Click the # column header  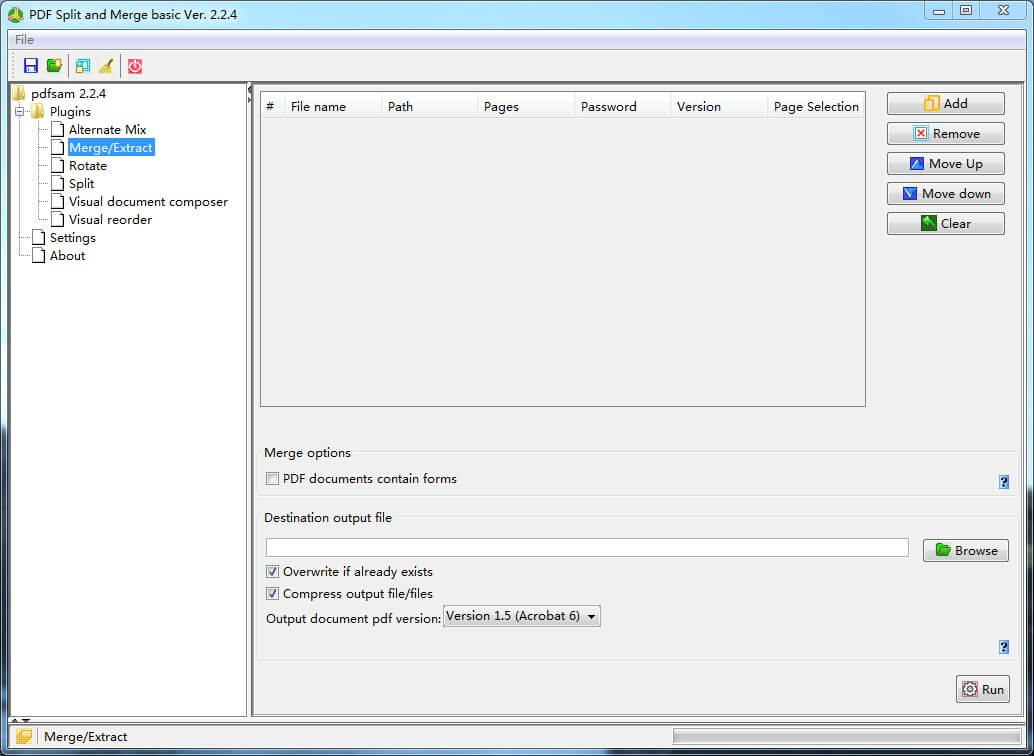point(272,106)
